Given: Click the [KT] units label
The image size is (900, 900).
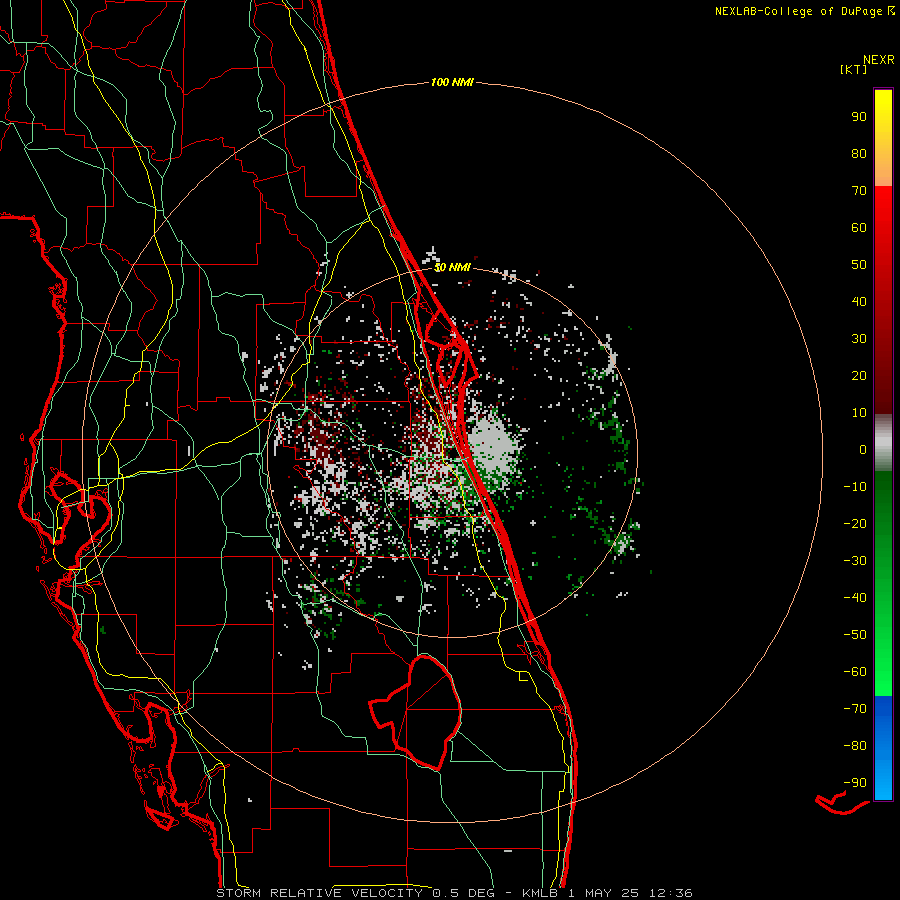Looking at the screenshot, I should (x=853, y=69).
